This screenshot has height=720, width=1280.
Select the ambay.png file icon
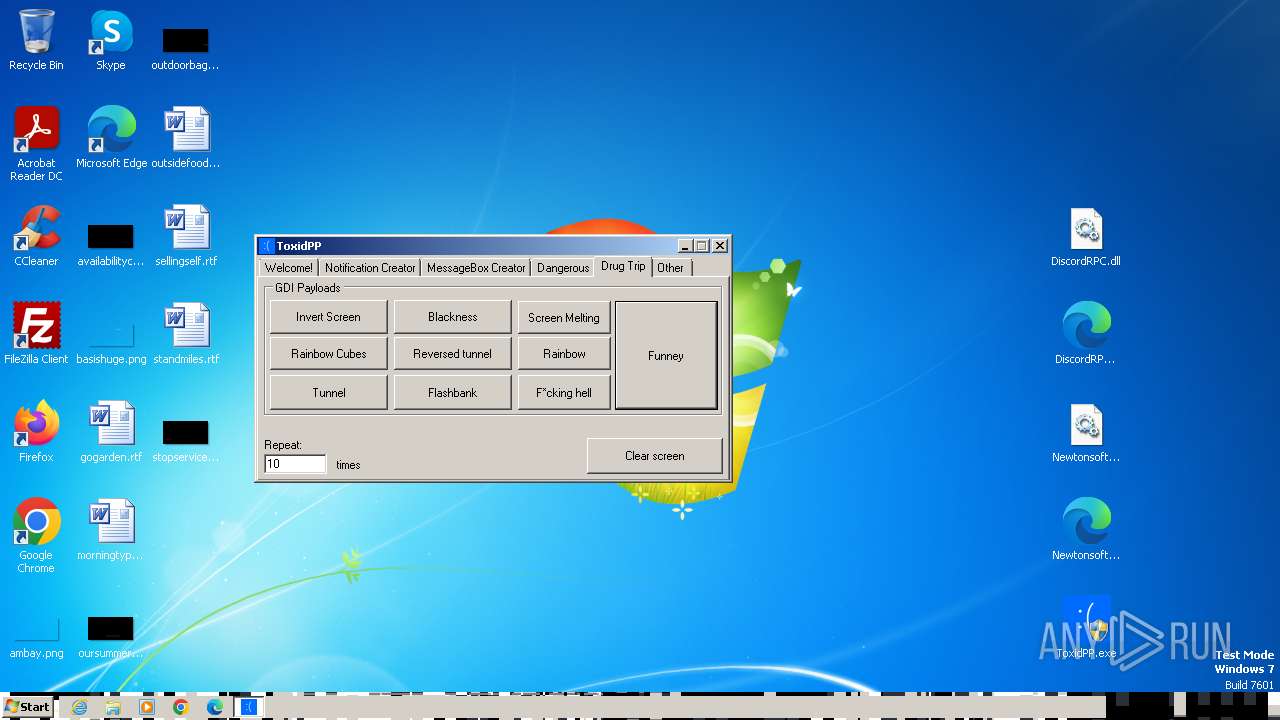36,634
